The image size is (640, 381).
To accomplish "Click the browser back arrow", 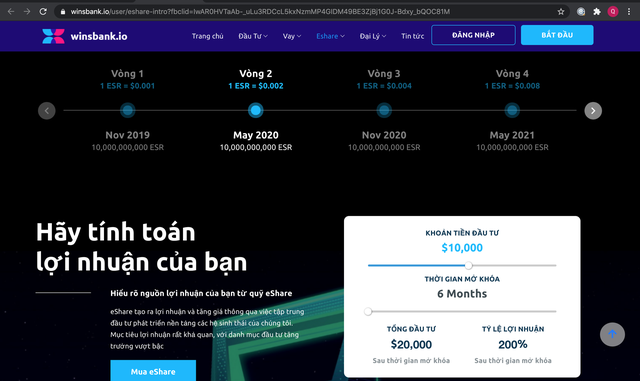I will (11, 11).
